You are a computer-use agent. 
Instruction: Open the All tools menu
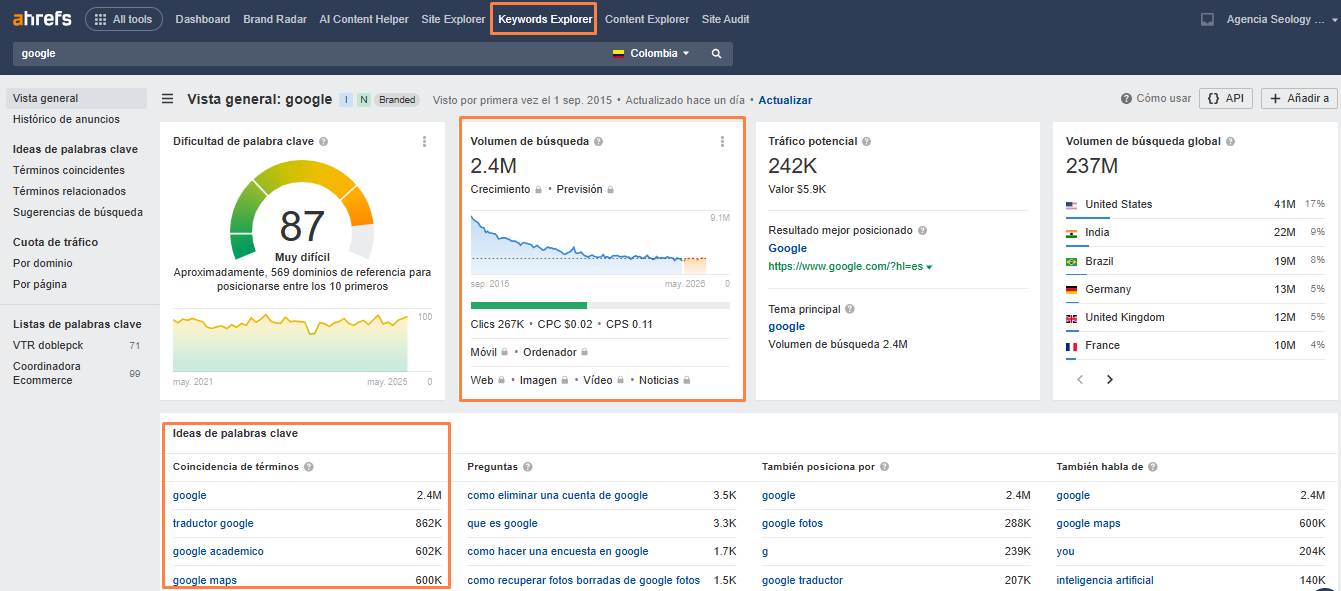[124, 19]
